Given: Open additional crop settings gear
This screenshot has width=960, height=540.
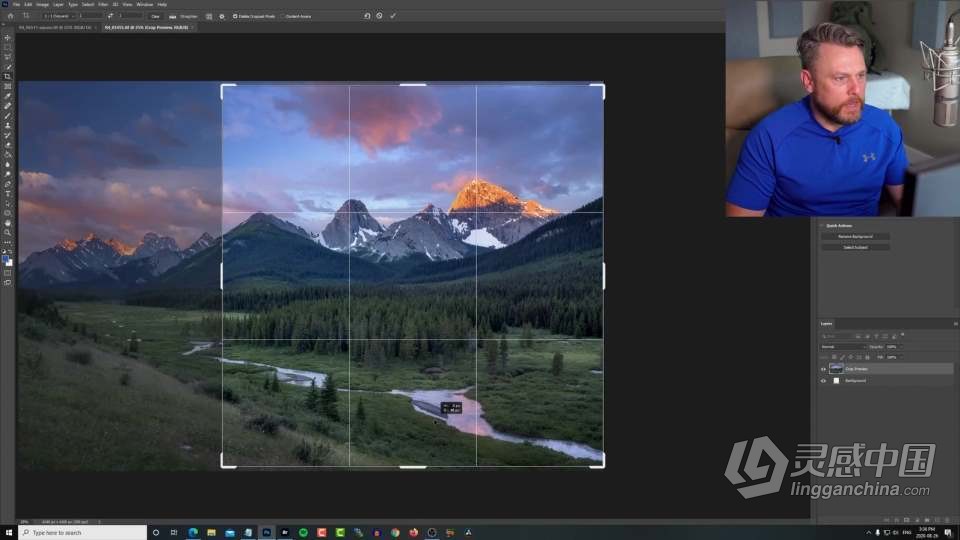Looking at the screenshot, I should coord(222,16).
